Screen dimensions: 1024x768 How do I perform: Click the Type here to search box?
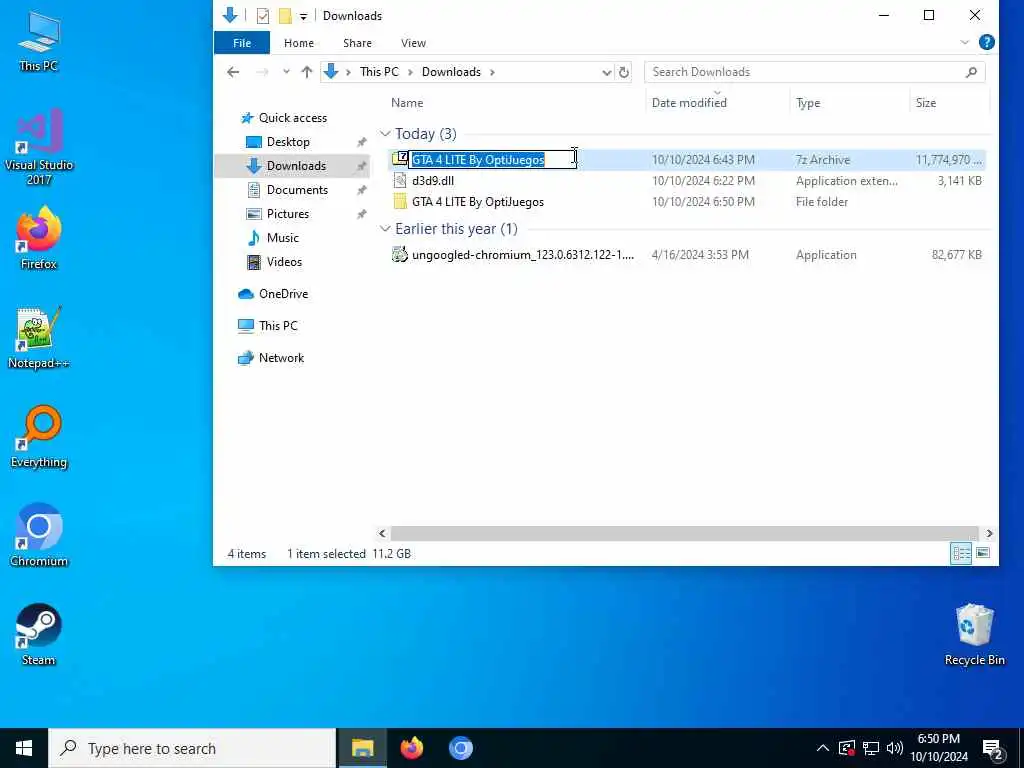[x=192, y=748]
